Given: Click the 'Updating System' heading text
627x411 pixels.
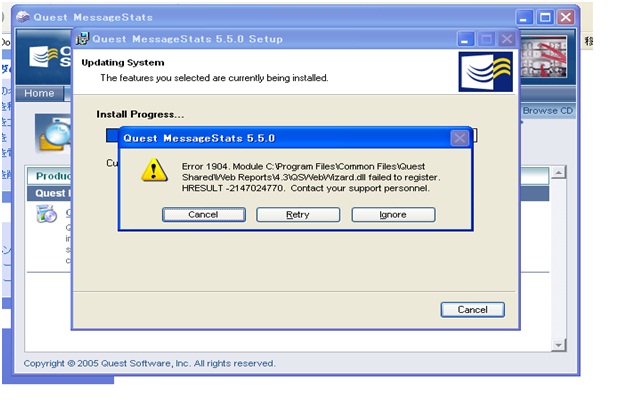Looking at the screenshot, I should 123,62.
